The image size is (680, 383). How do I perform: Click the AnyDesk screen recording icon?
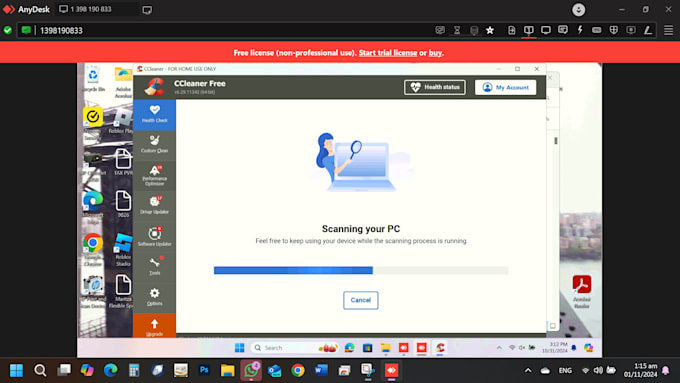coord(631,30)
